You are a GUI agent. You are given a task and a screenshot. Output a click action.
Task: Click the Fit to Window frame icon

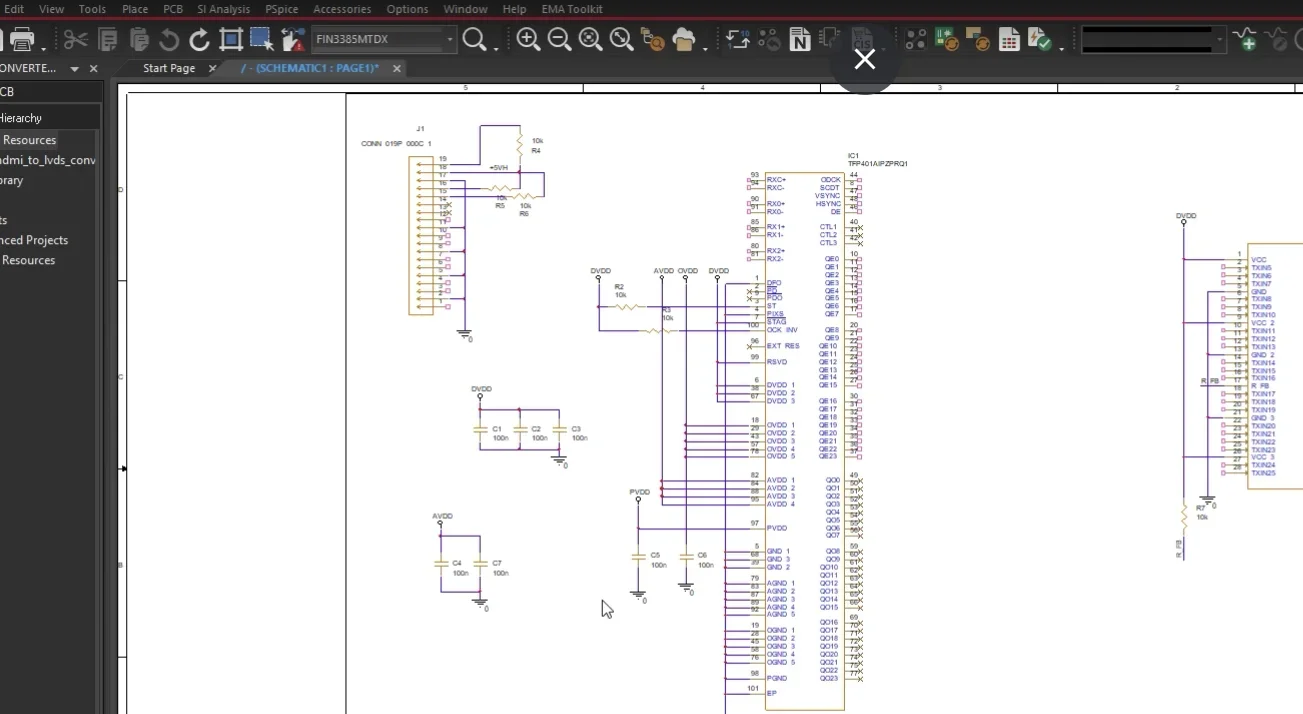pyautogui.click(x=231, y=40)
